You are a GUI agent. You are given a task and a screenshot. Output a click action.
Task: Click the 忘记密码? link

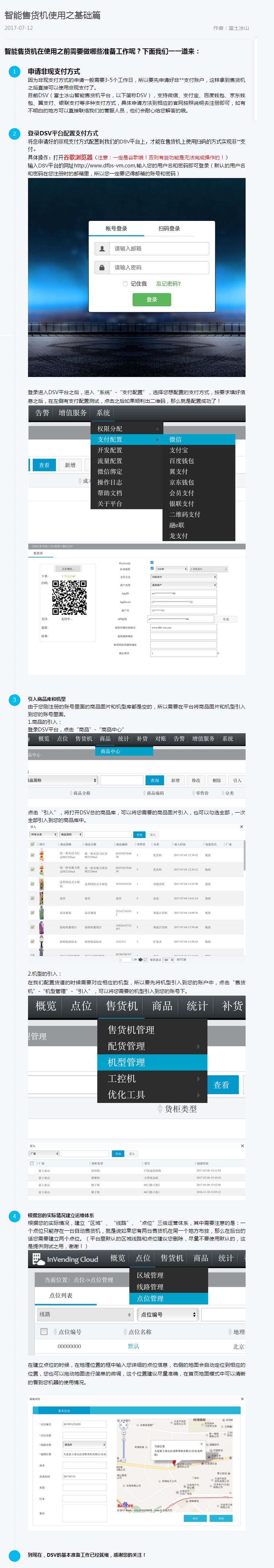(x=169, y=284)
